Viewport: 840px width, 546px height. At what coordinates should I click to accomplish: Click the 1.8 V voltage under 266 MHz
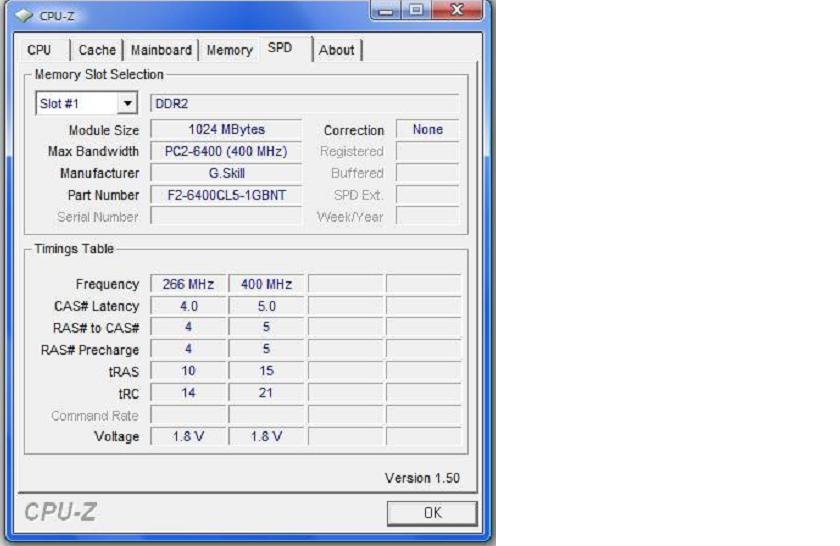point(188,437)
